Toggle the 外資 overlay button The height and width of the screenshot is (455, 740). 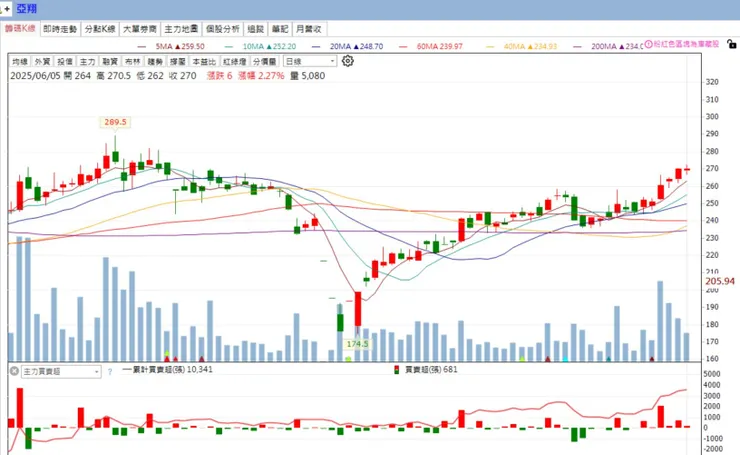pos(42,61)
